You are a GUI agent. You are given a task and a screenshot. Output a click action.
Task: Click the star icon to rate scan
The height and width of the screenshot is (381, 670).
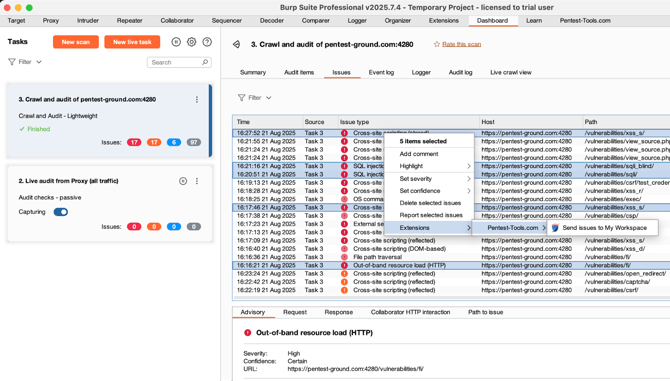(x=436, y=44)
